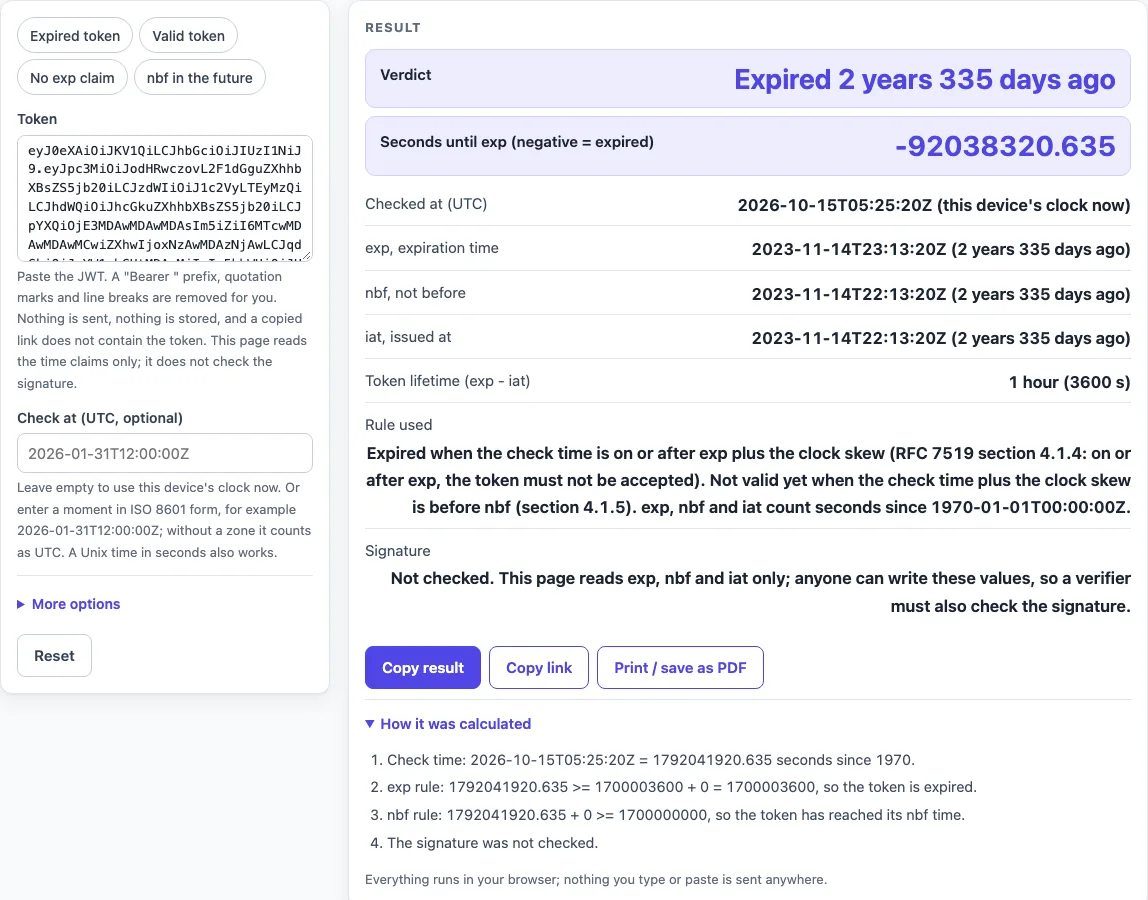
Task: Click the Everything runs in your browser note
Action: 596,879
